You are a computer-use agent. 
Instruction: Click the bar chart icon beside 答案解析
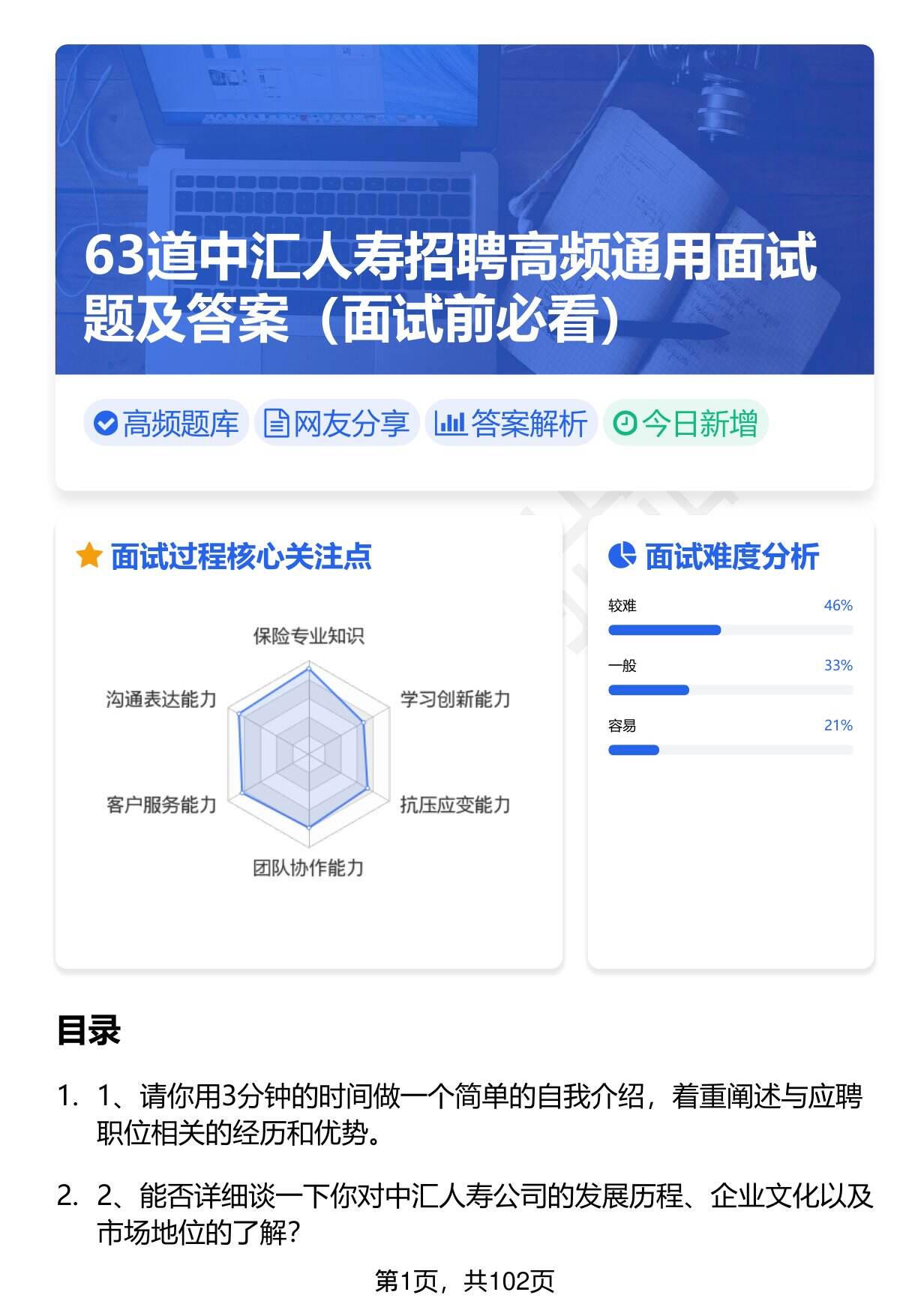pos(450,424)
